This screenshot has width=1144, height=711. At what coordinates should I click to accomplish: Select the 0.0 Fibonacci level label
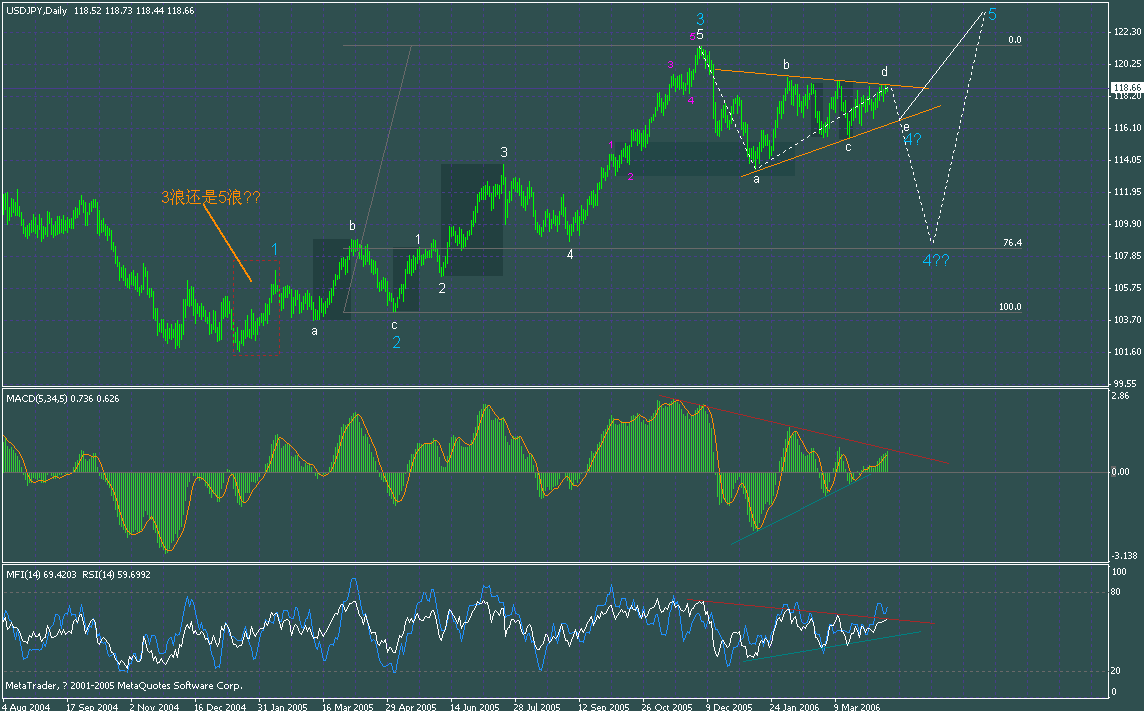1012,40
